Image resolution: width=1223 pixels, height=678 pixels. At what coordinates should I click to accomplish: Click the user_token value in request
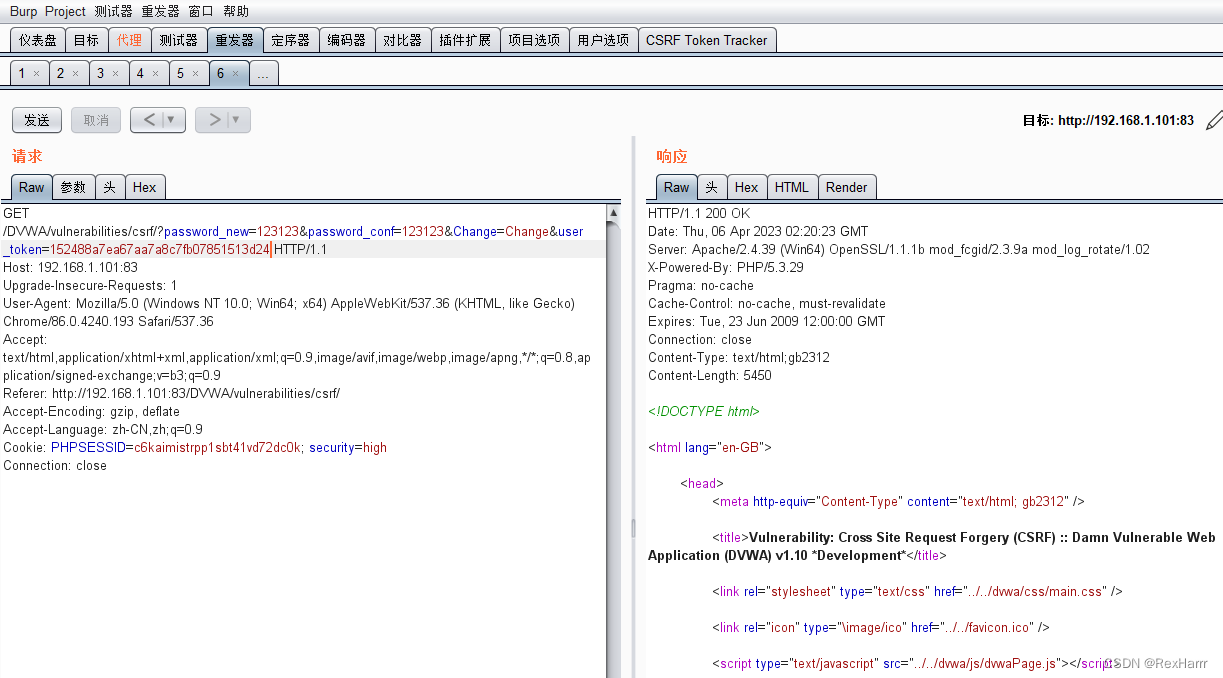coord(160,249)
